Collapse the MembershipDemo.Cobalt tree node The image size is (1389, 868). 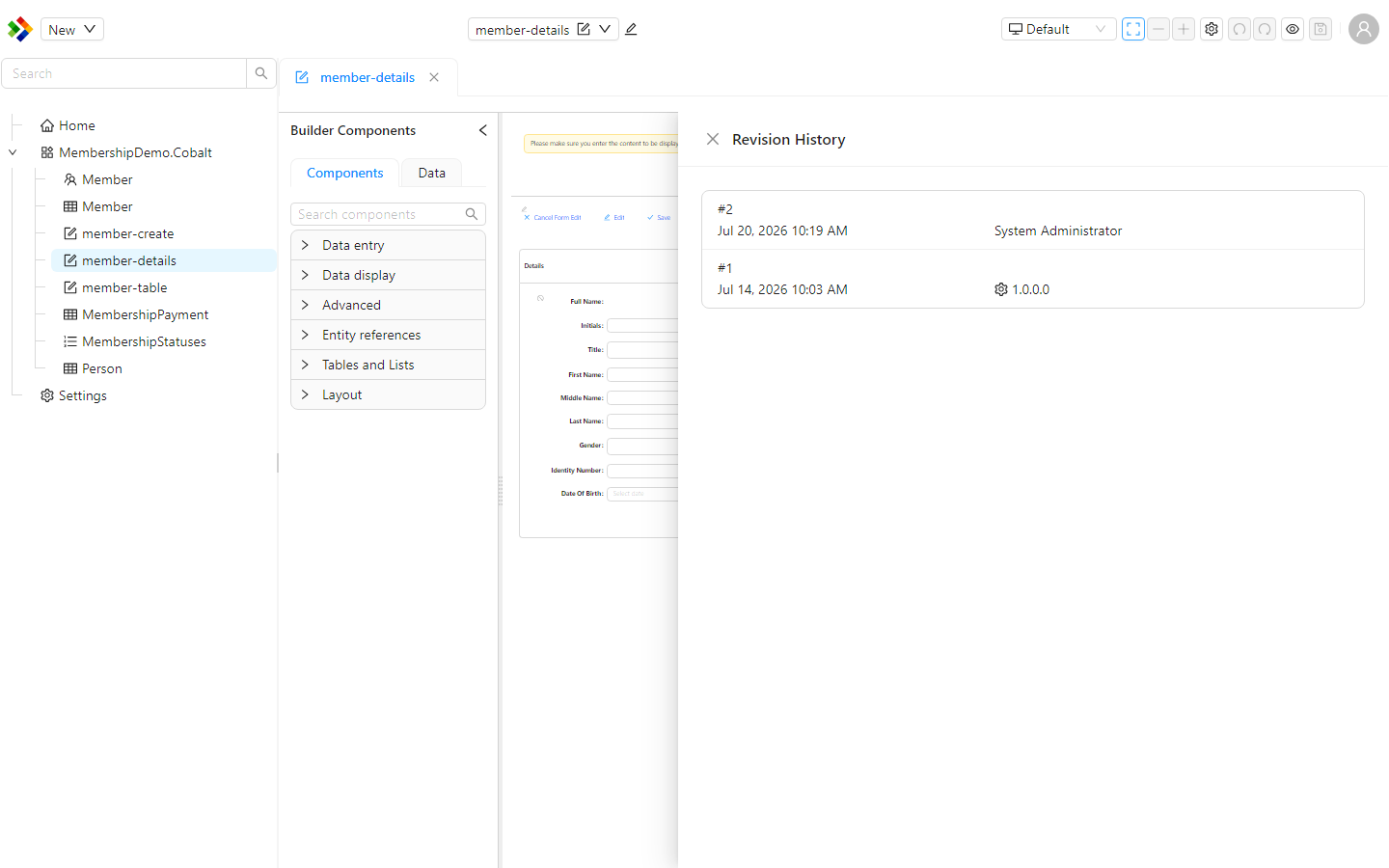[x=13, y=152]
